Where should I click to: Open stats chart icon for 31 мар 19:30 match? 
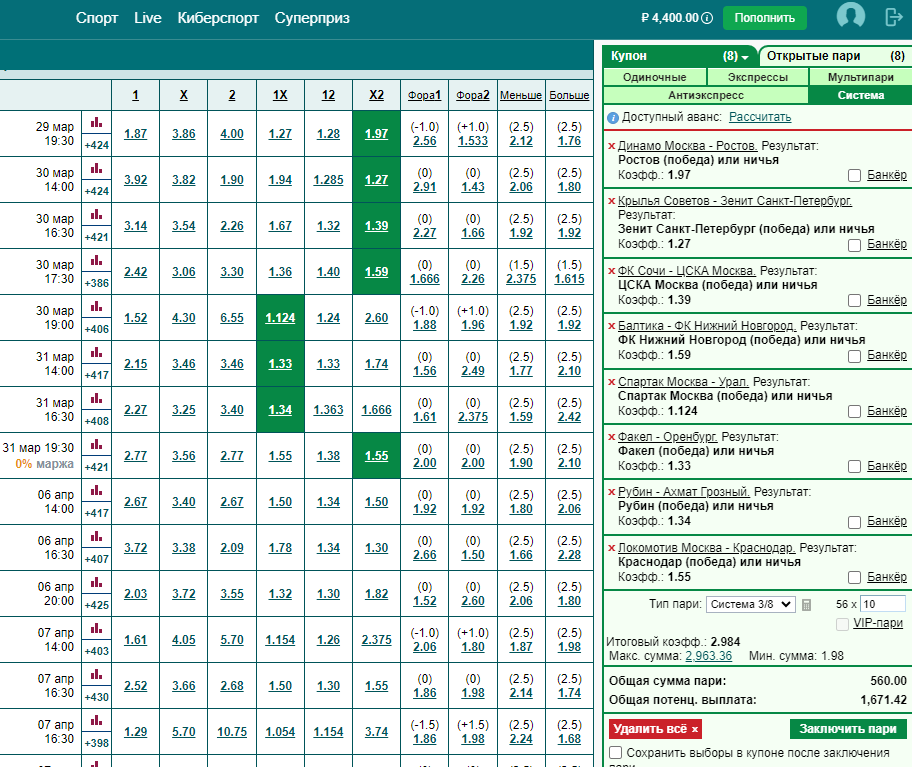tap(97, 445)
